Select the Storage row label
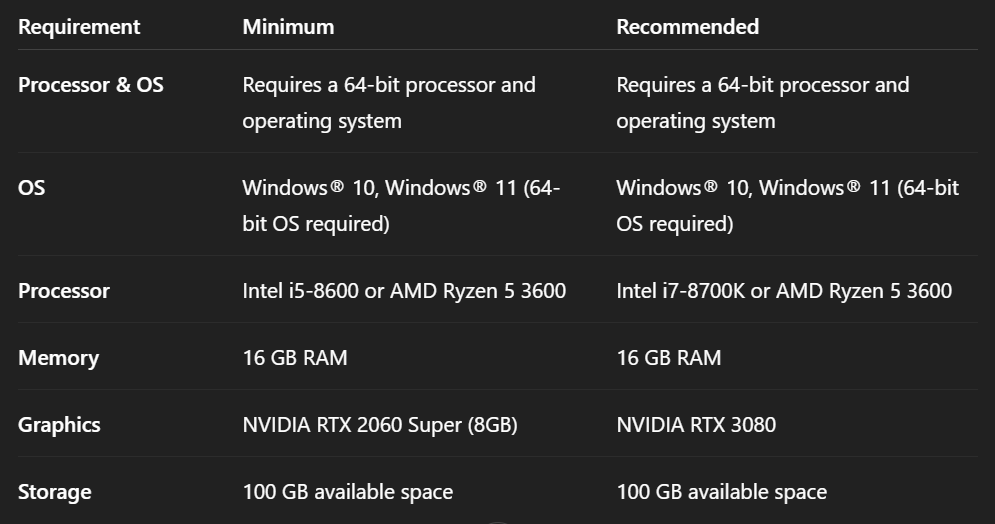Image resolution: width=995 pixels, height=524 pixels. pyautogui.click(x=55, y=492)
